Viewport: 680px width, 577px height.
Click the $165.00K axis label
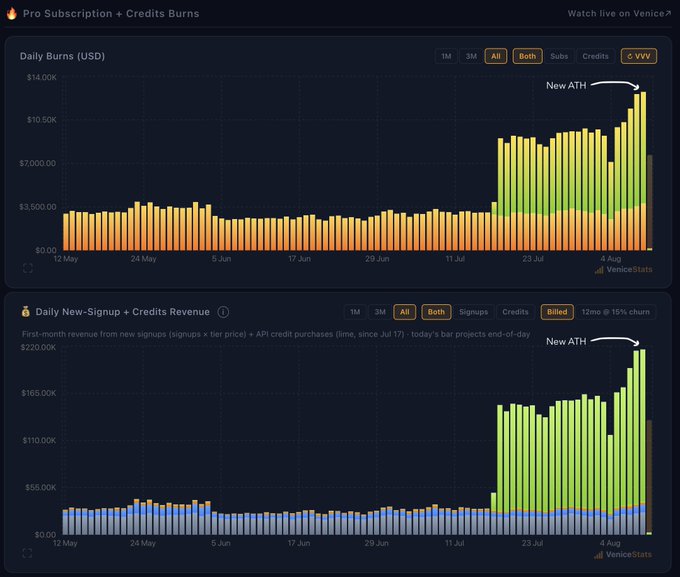pos(39,393)
